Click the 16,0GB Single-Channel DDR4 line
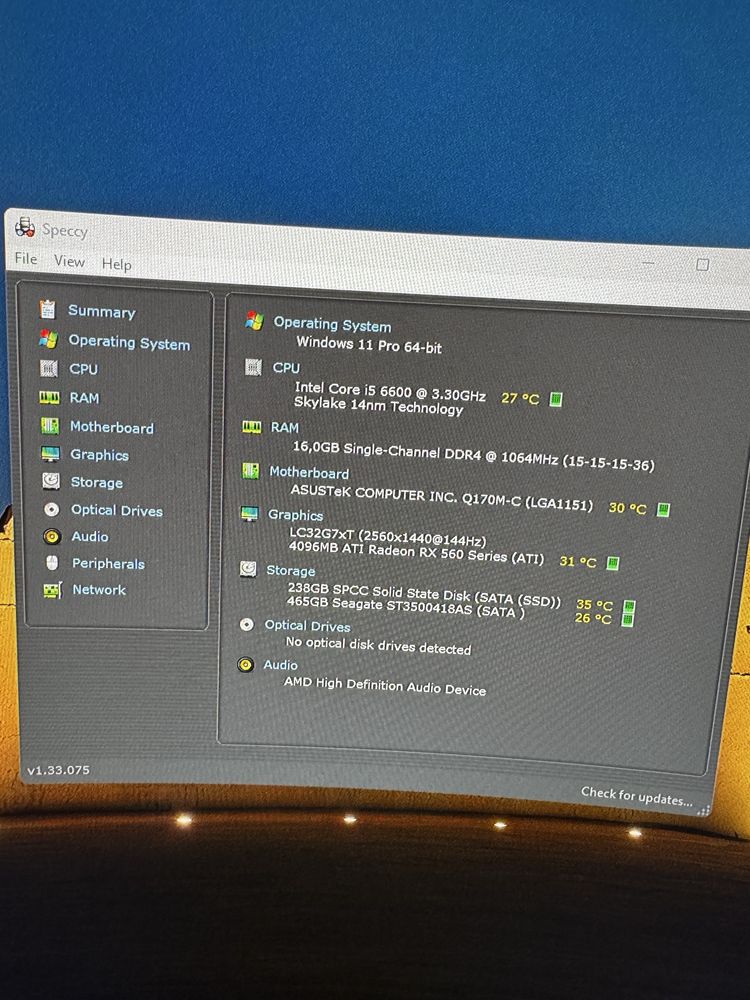750x1000 pixels. (473, 455)
